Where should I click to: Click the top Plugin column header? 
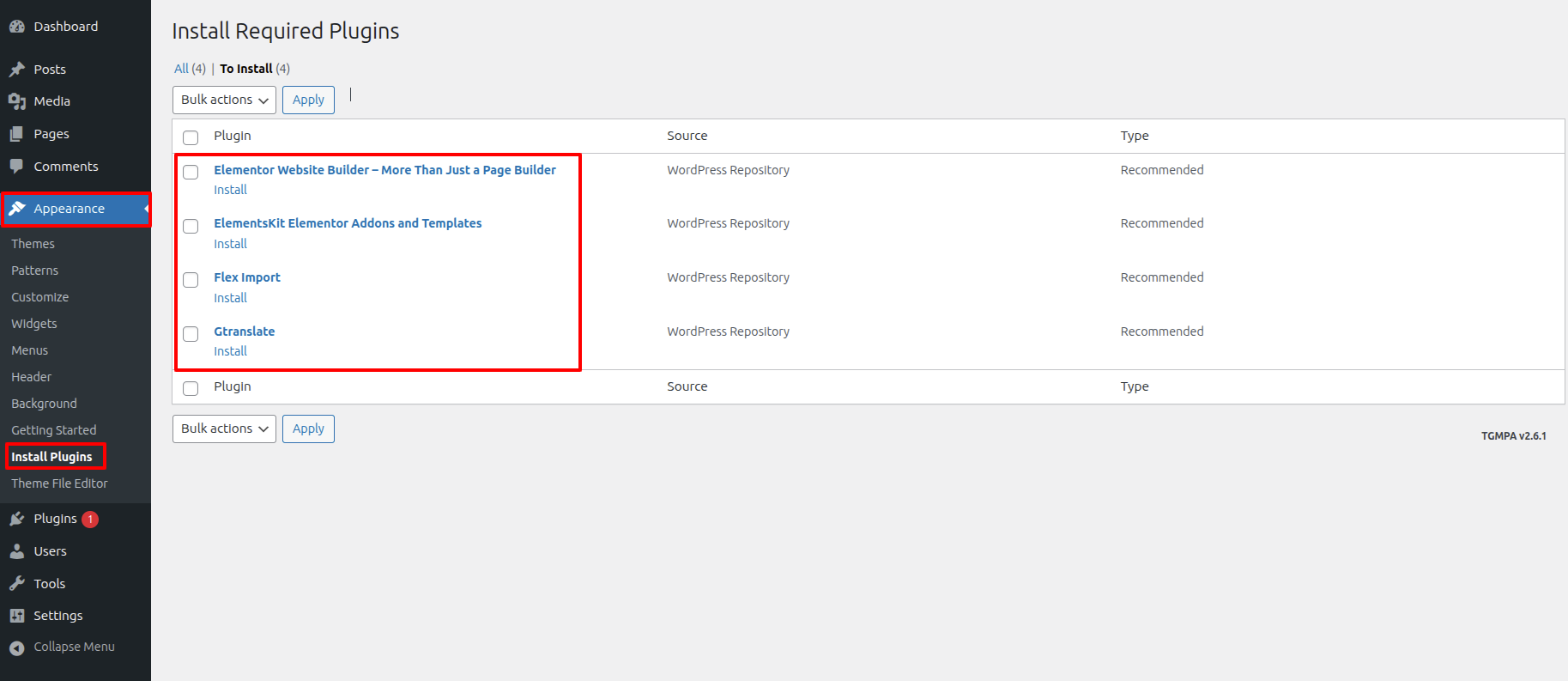coord(233,136)
